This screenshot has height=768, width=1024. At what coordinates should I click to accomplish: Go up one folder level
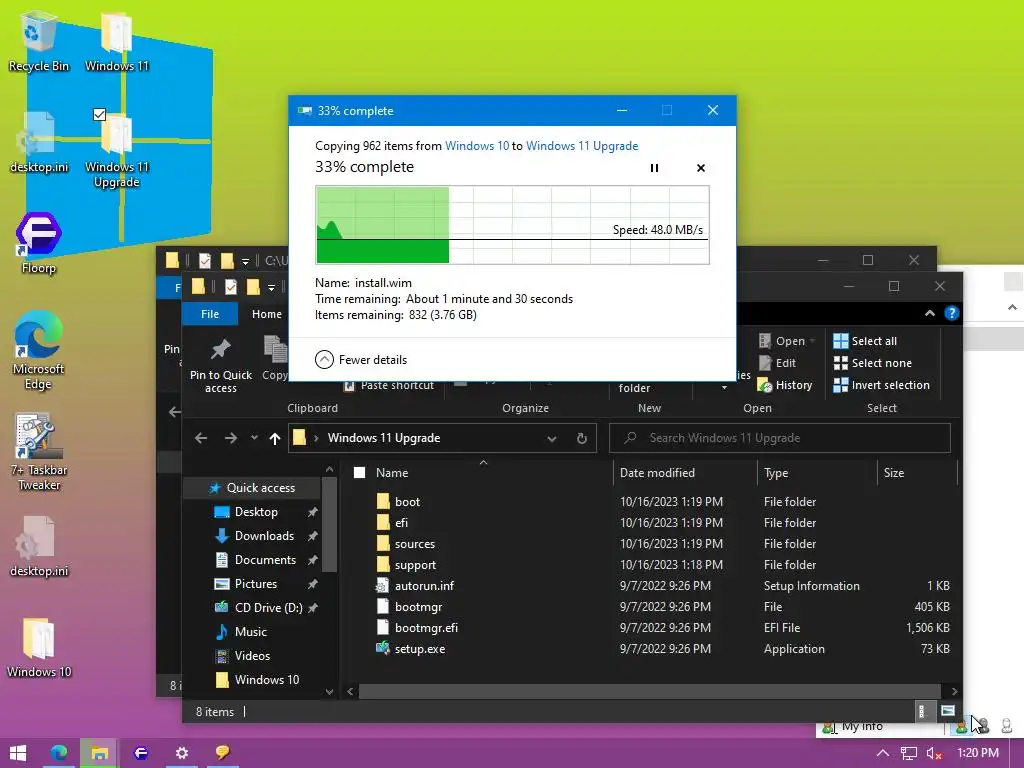(275, 439)
